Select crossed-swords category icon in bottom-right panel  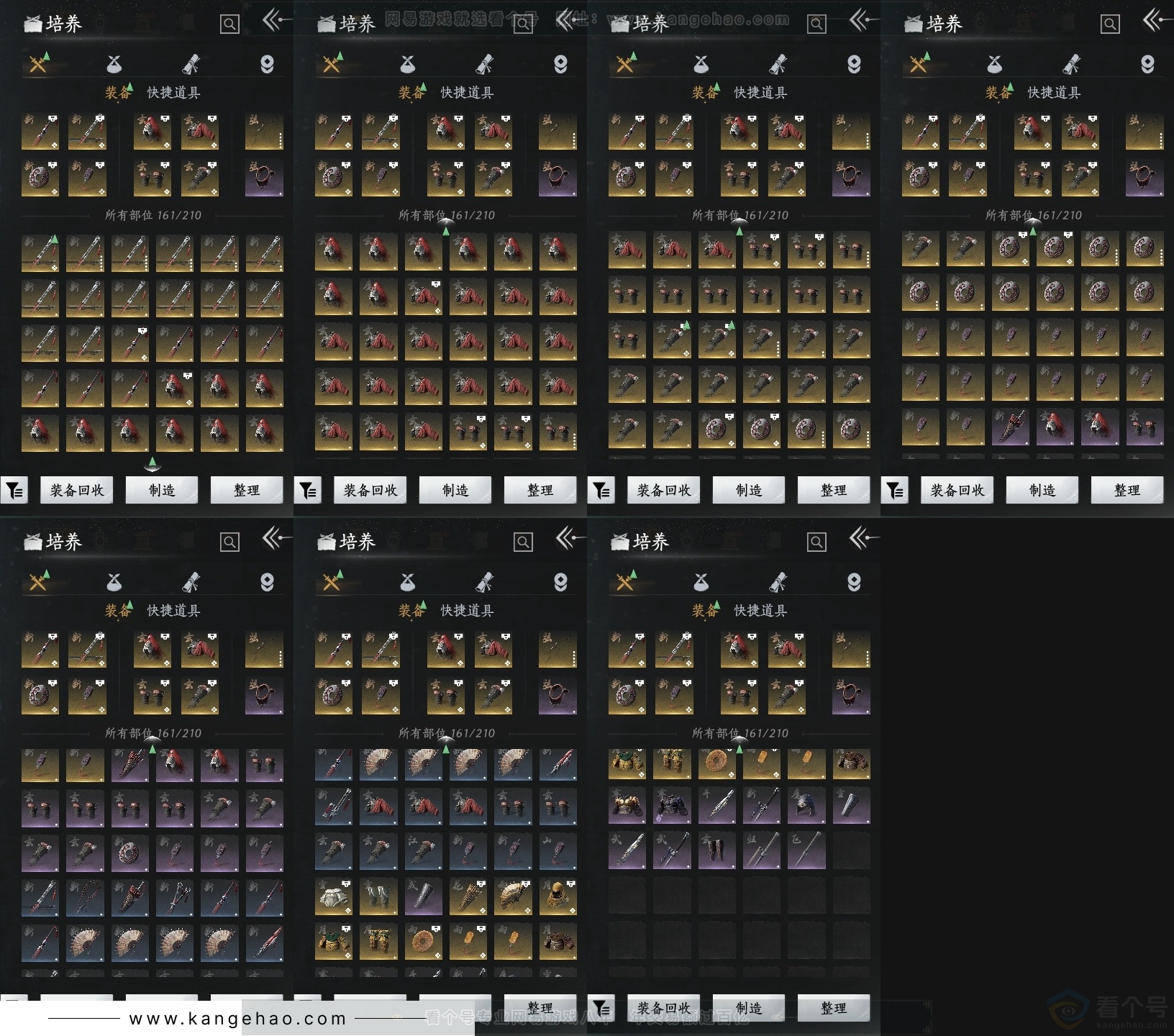pyautogui.click(x=626, y=582)
